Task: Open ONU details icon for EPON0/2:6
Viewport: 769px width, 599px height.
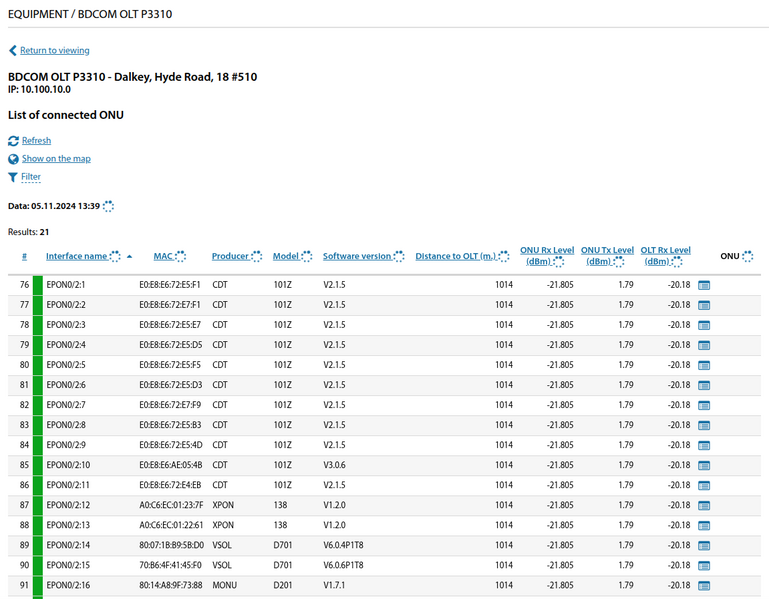Action: coord(704,385)
